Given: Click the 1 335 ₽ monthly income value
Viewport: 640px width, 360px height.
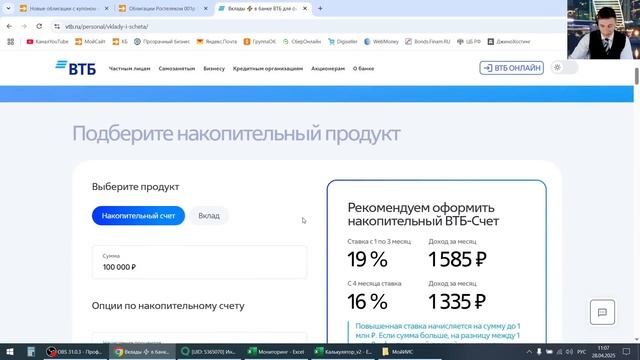Looking at the screenshot, I should click(457, 302).
